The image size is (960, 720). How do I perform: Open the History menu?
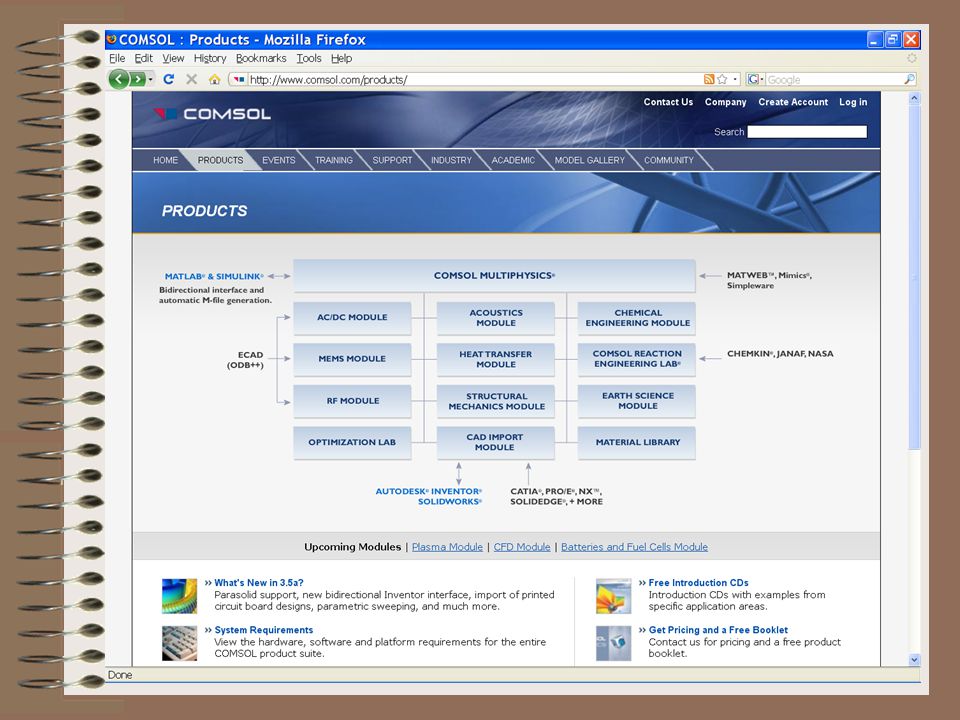pyautogui.click(x=210, y=58)
